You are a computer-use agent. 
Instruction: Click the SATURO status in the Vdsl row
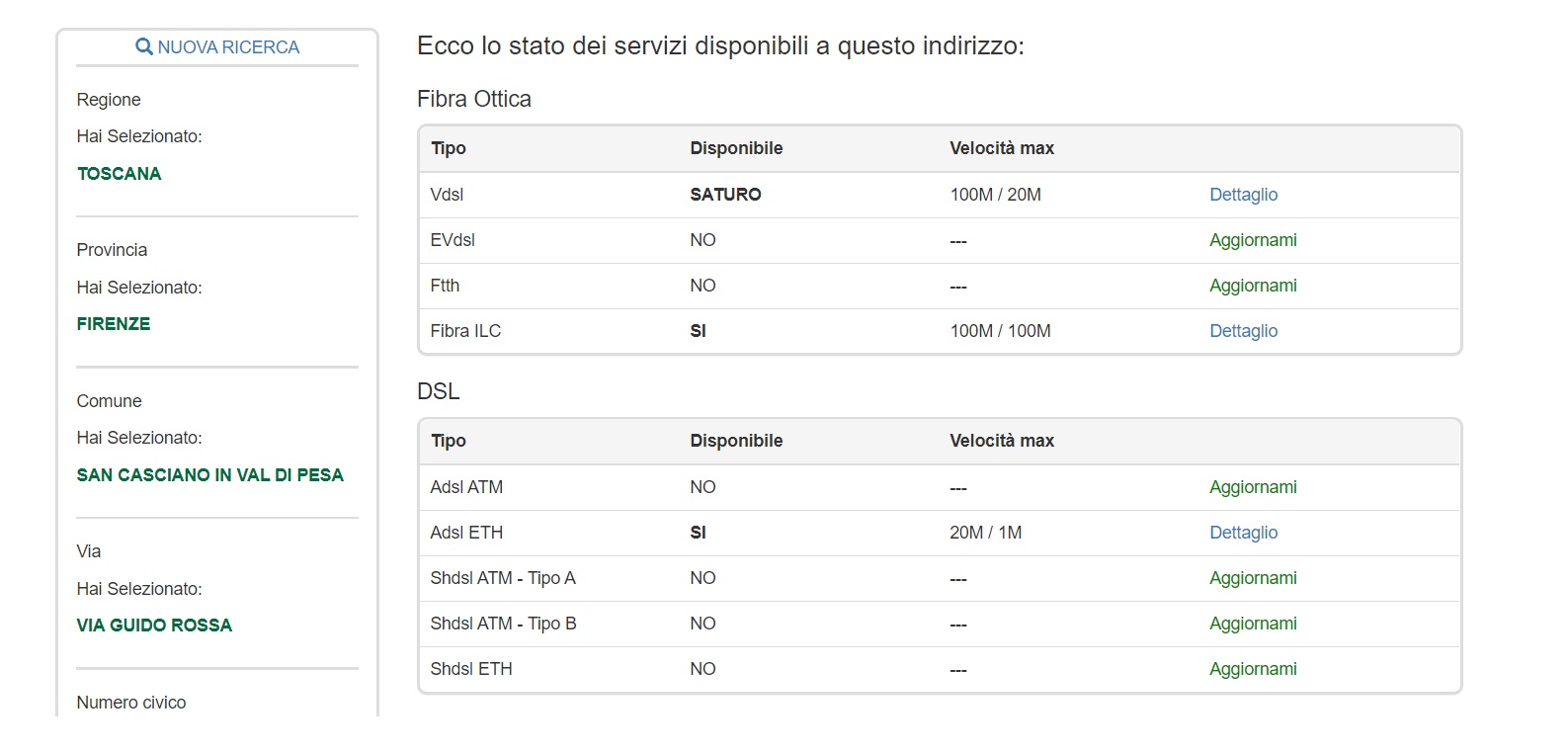tap(725, 195)
